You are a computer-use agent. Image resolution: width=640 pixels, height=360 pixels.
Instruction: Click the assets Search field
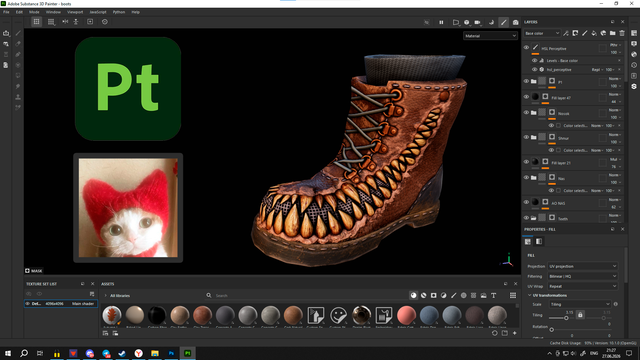click(x=306, y=296)
